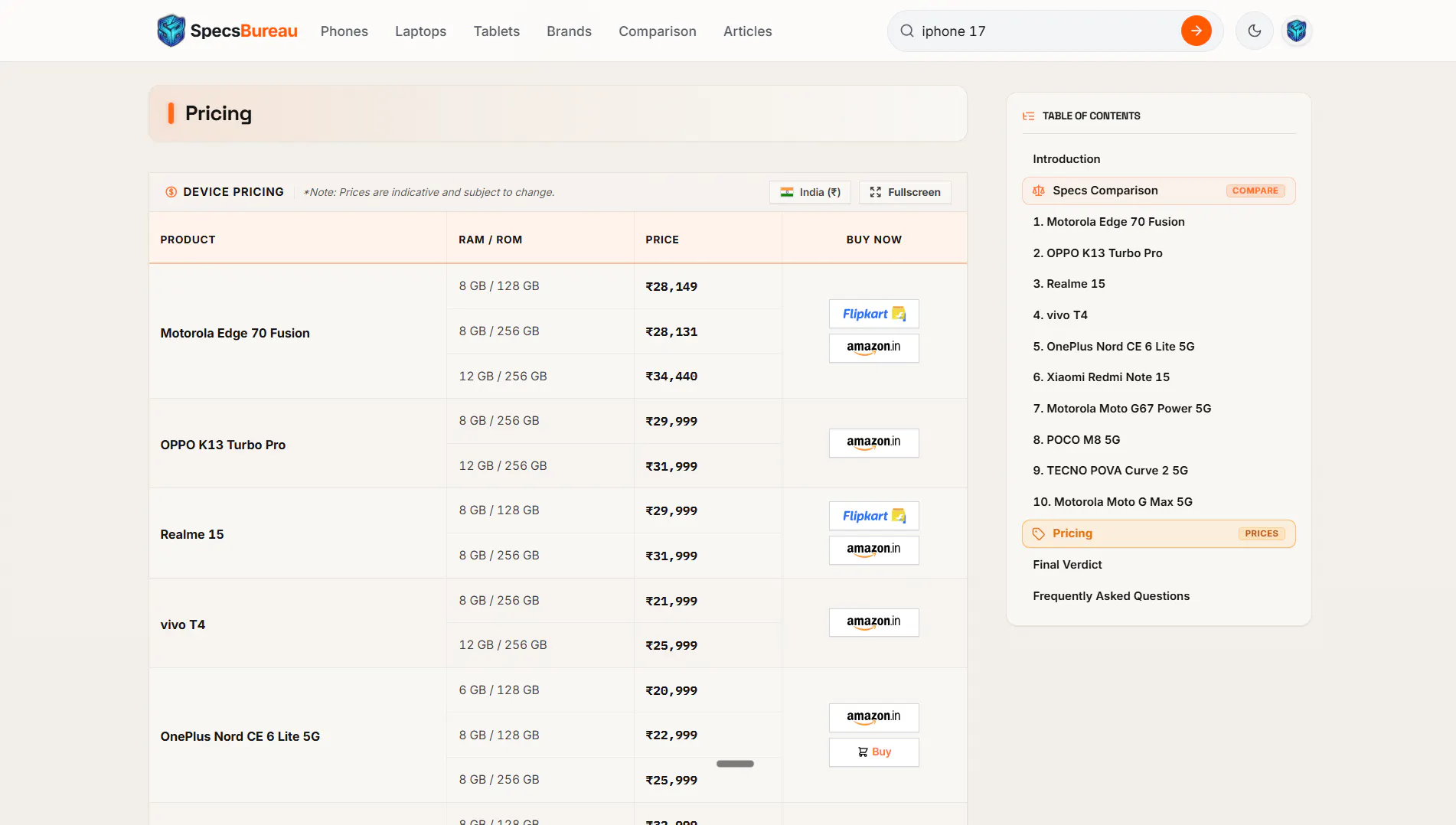Open the Comparison menu
This screenshot has height=825, width=1456.
click(x=658, y=31)
